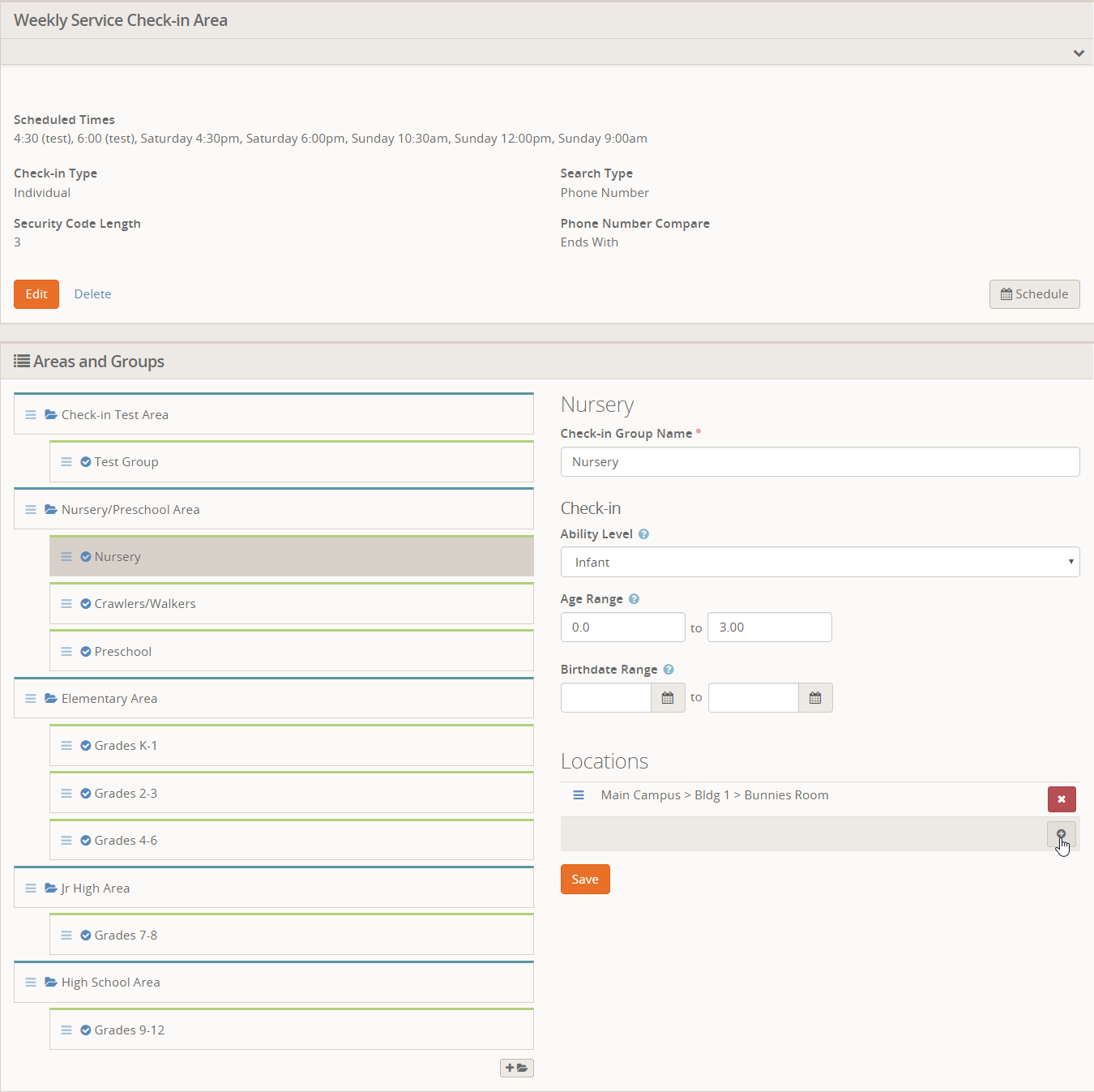Click the orange Edit button
Image resolution: width=1094 pixels, height=1092 pixels.
[36, 294]
